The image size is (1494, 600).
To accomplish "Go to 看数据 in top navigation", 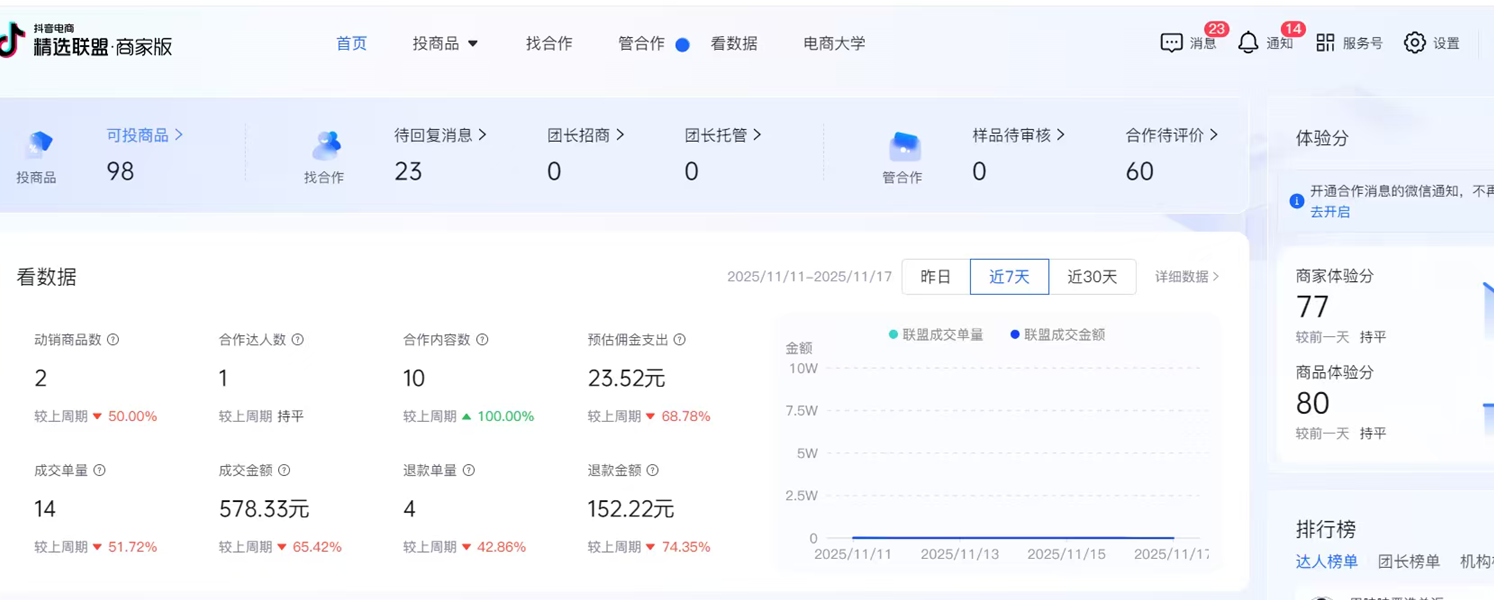I will pos(734,43).
